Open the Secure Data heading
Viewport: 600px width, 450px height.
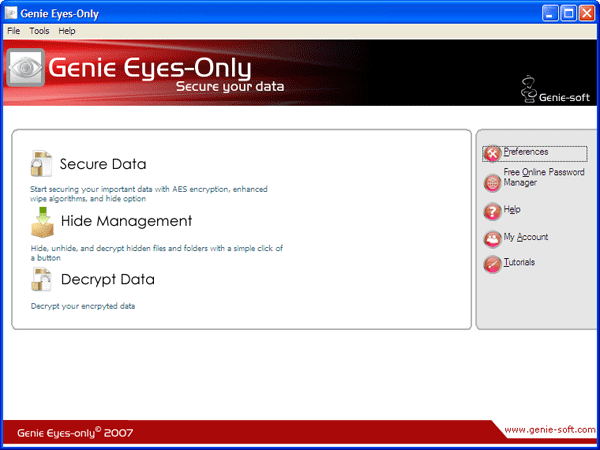coord(103,164)
